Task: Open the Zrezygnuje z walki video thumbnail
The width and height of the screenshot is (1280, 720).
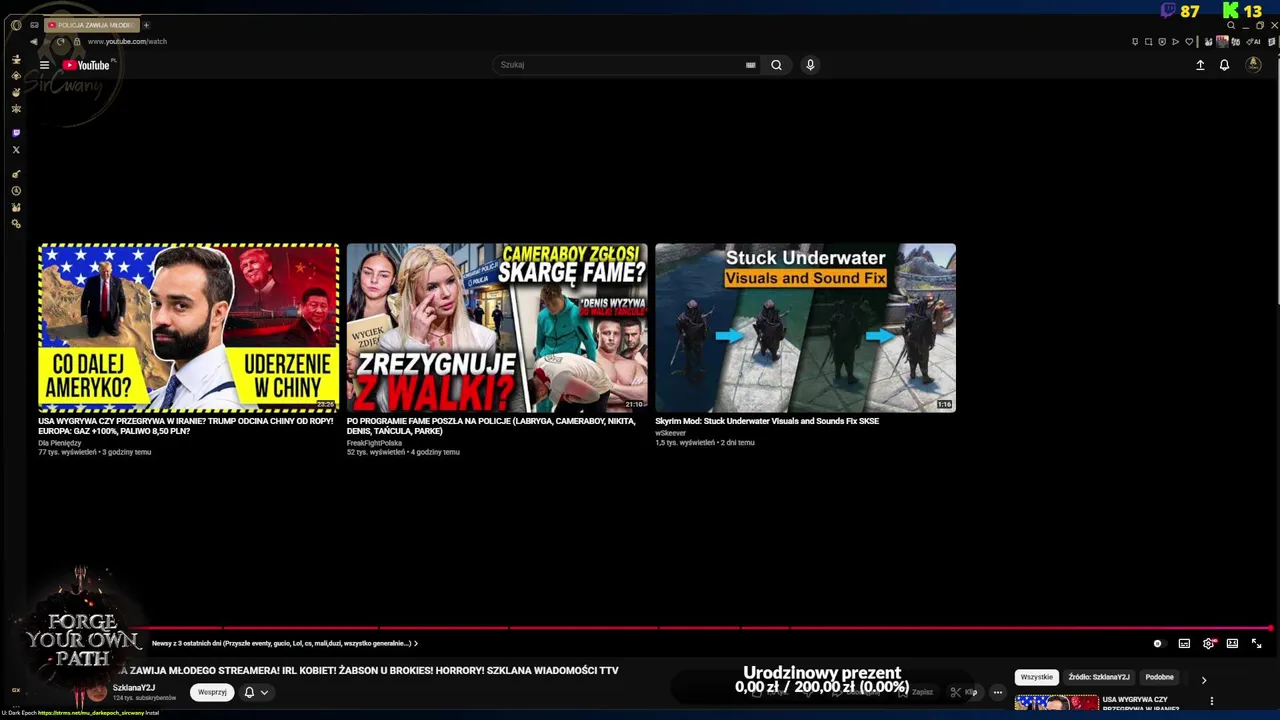Action: (x=497, y=328)
